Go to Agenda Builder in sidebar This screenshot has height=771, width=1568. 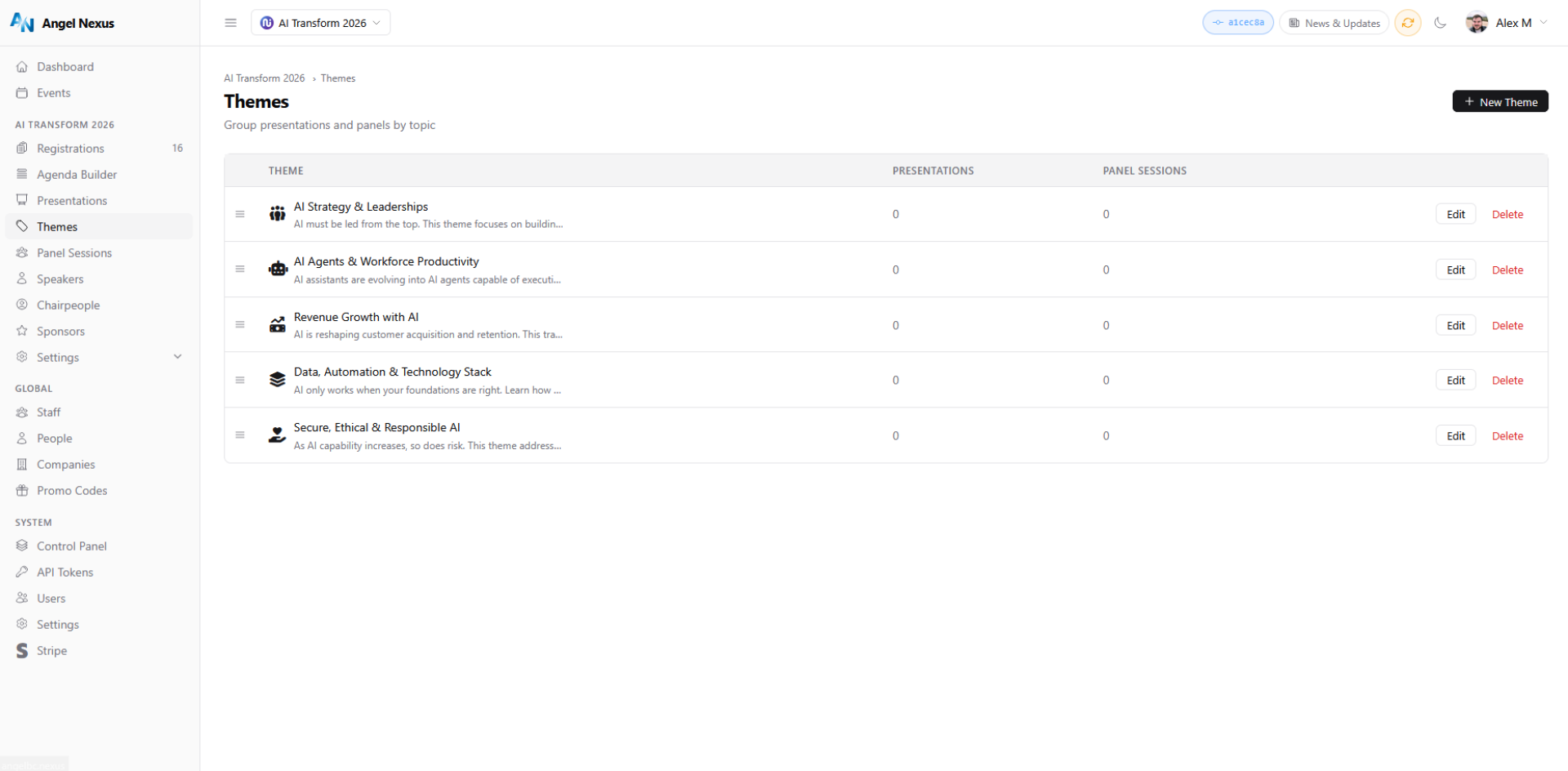77,175
